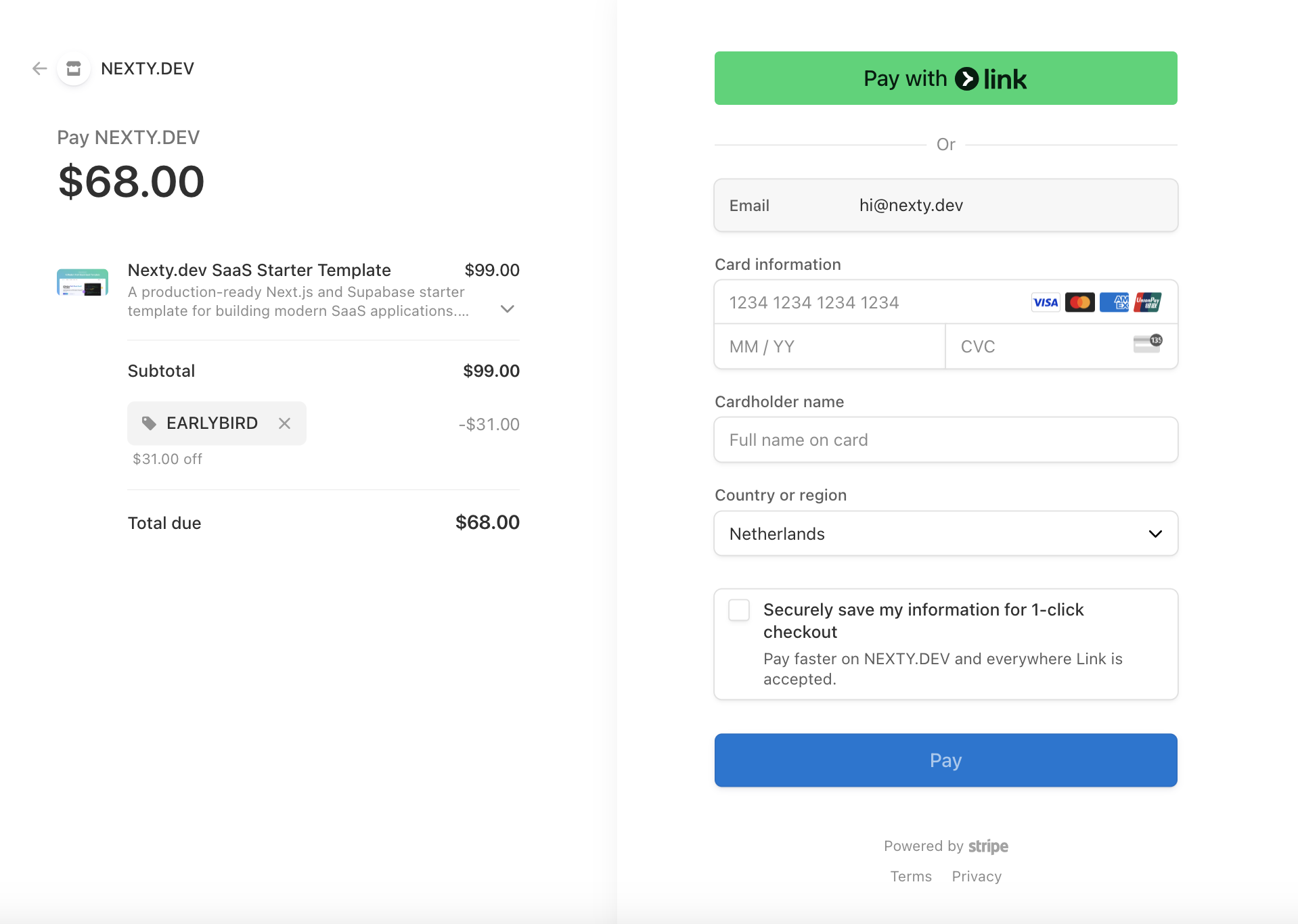Click the CVC card hint icon

point(1148,344)
